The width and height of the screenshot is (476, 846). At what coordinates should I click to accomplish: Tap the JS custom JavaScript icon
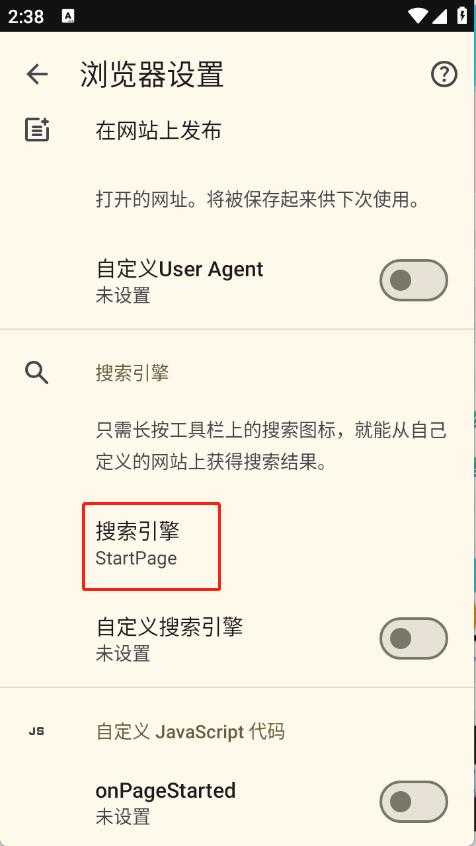pos(37,732)
